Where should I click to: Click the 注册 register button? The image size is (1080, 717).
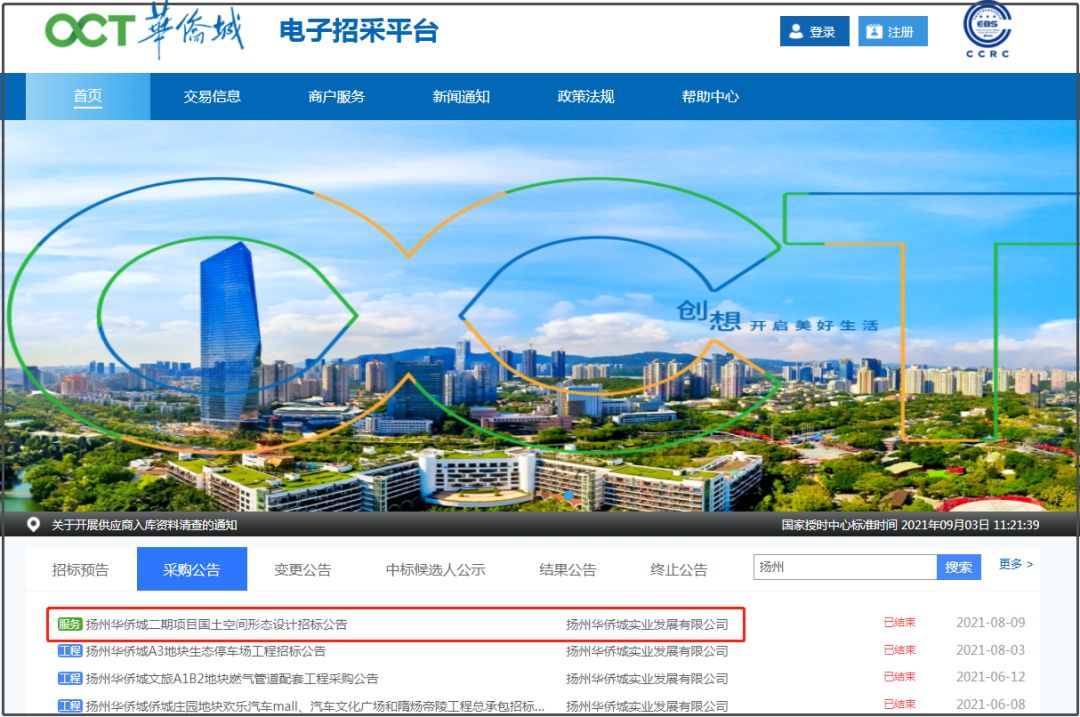tap(892, 31)
